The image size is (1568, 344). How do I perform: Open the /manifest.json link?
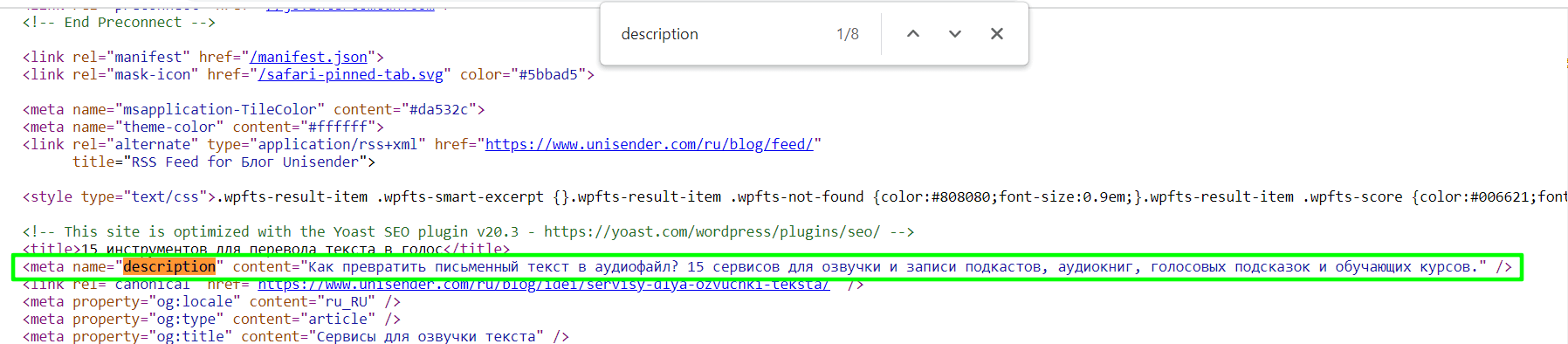309,57
